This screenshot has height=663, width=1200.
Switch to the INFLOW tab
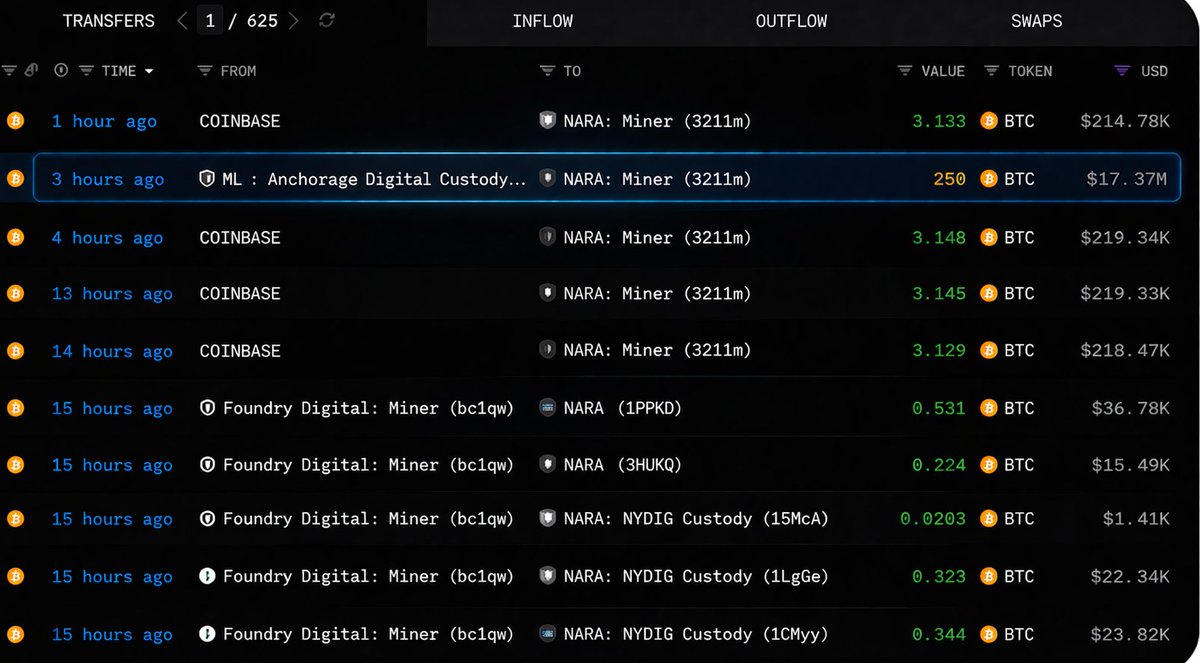(542, 21)
